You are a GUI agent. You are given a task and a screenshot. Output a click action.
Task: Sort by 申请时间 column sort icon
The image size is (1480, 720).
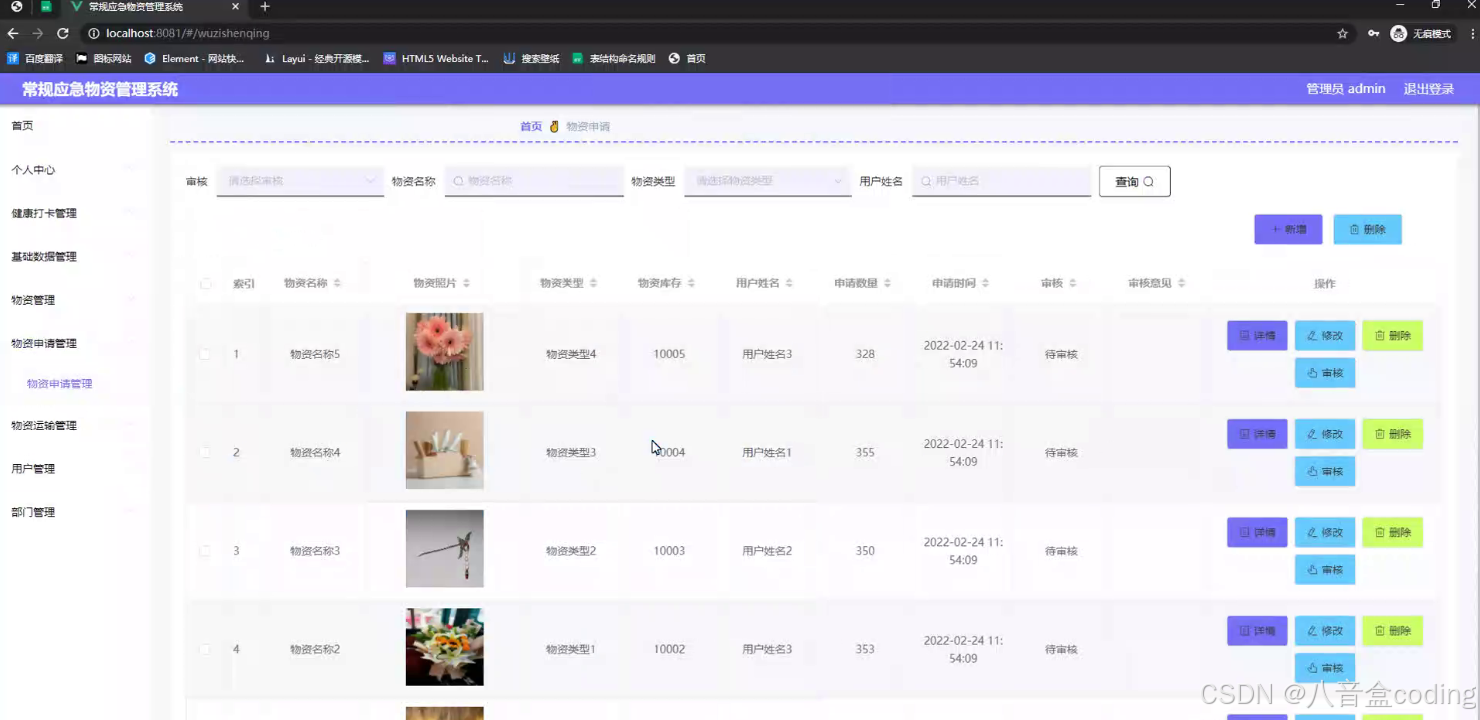point(985,284)
